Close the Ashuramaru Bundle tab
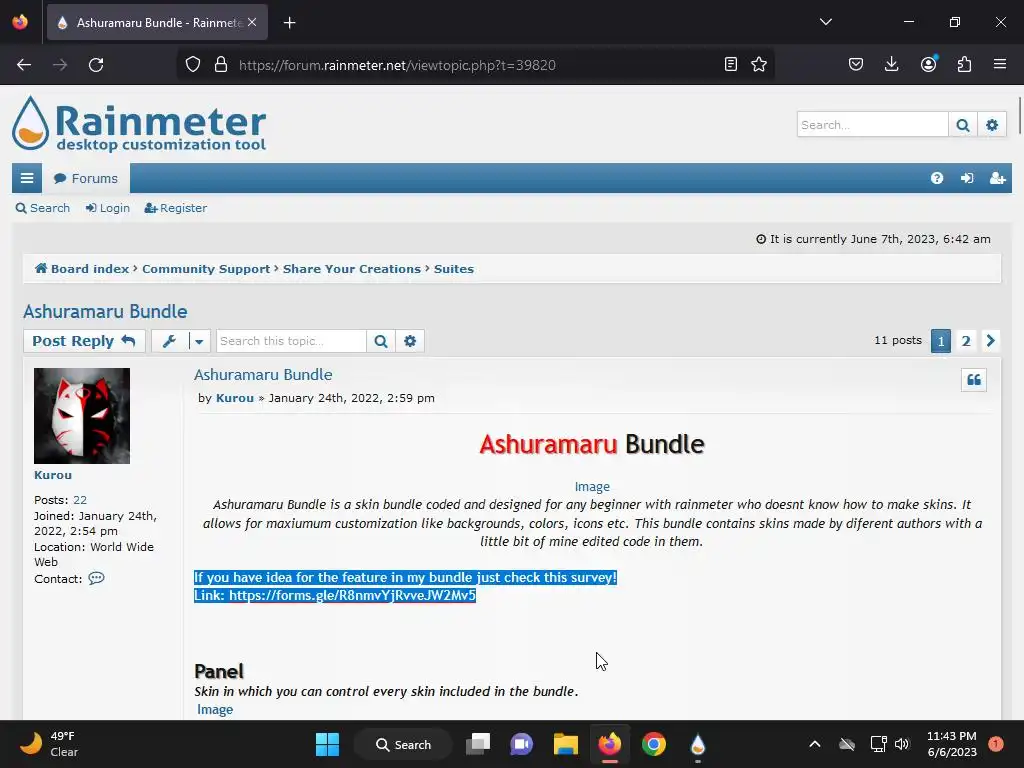 point(252,22)
